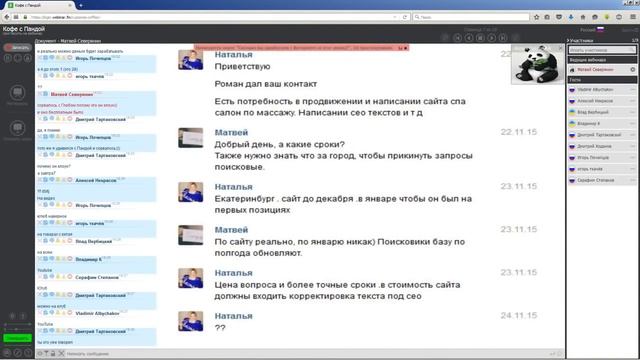
Task: Open options dots for Влад Вербицкий participant
Action: [x=633, y=112]
